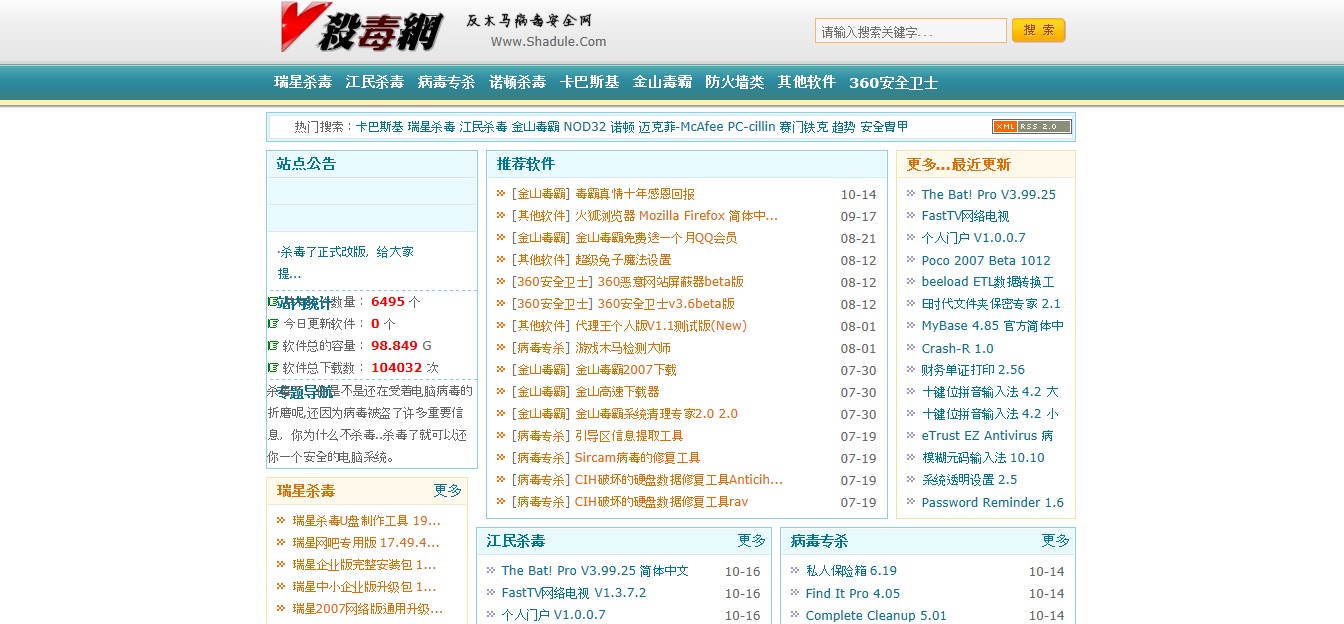Click hot search link 赛门铁克
This screenshot has width=1344, height=624.
click(x=804, y=127)
